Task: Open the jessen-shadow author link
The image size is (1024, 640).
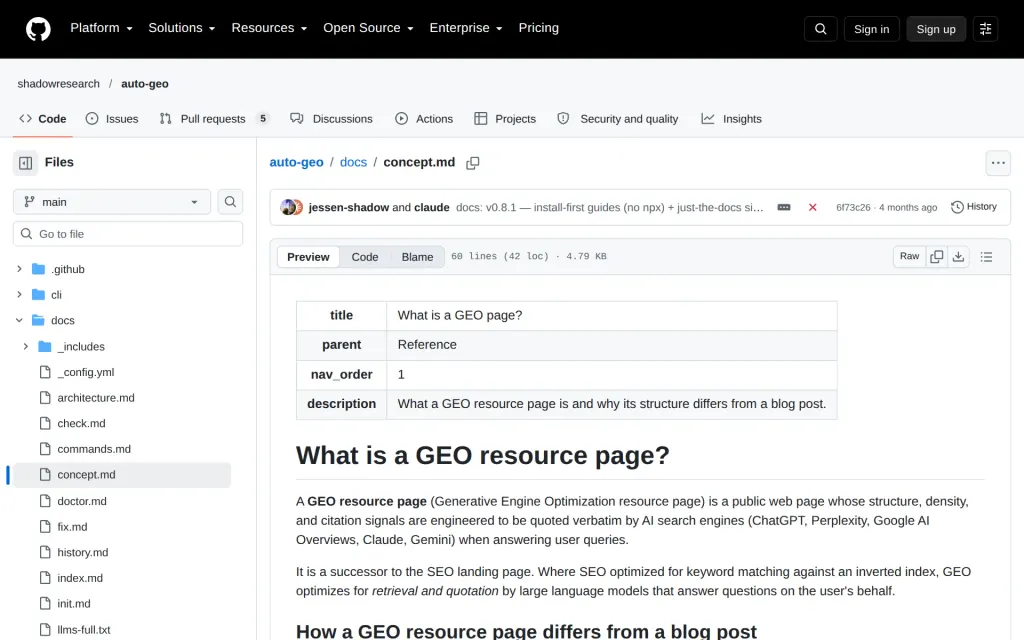Action: click(x=349, y=207)
